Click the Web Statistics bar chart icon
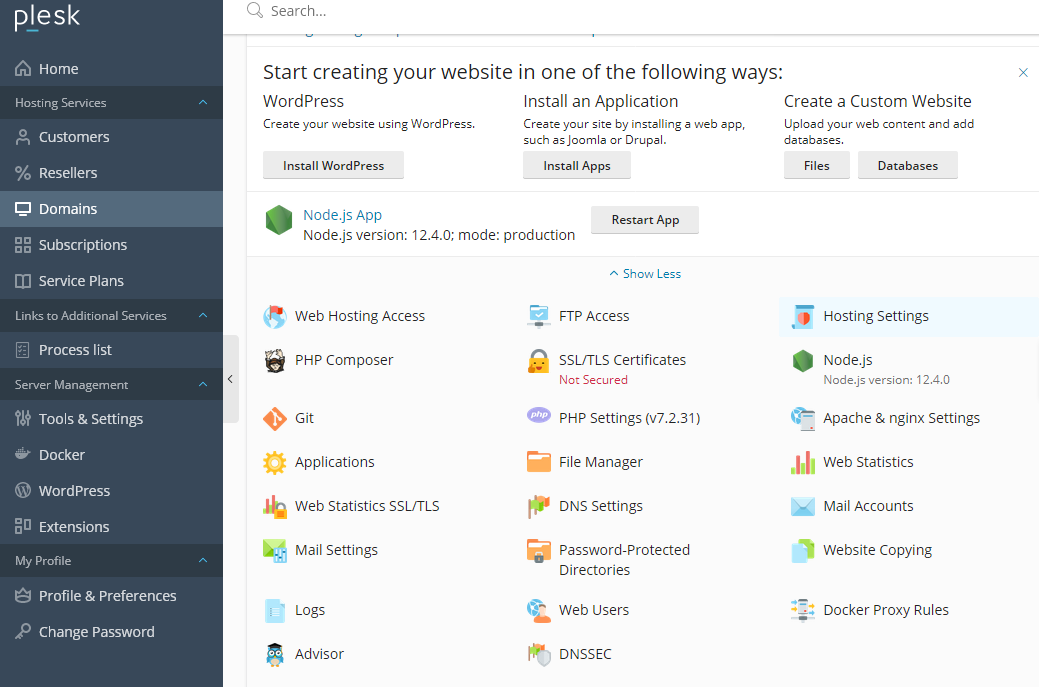 point(802,462)
